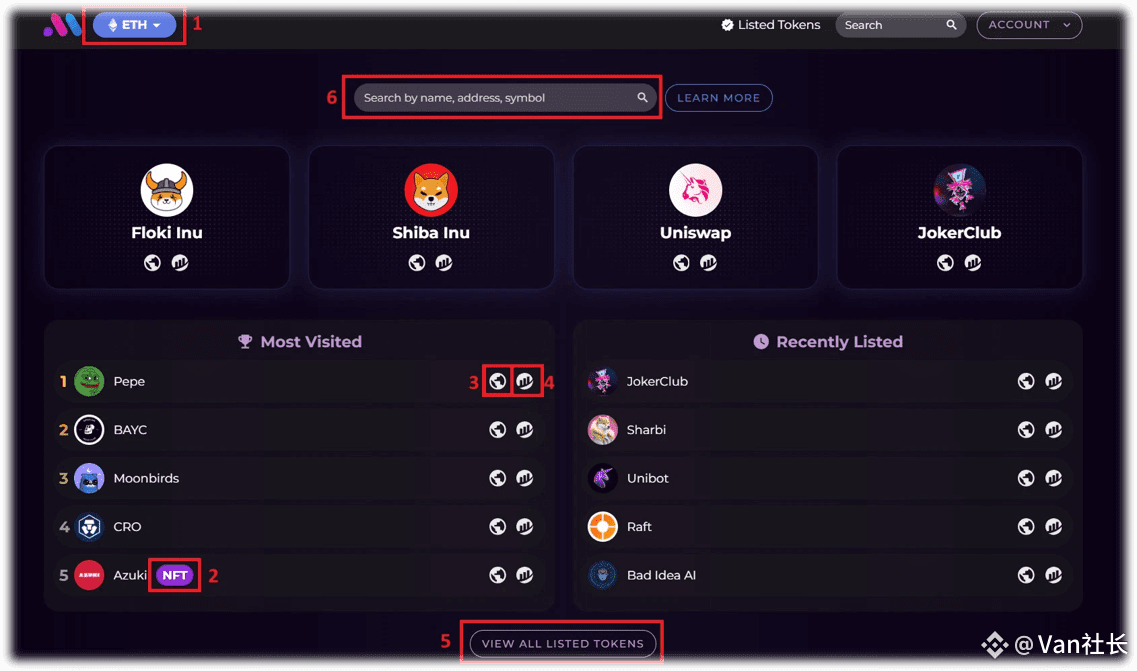The image size is (1137, 671).
Task: Click the Shiba Inu token logo
Action: [x=431, y=190]
